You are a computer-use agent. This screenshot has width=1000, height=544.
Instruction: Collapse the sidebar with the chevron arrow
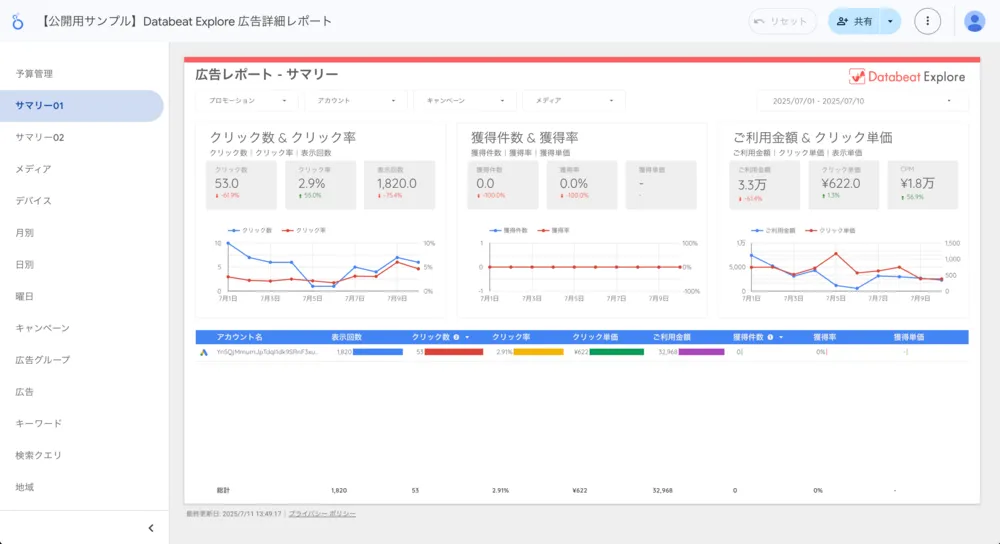pyautogui.click(x=151, y=528)
